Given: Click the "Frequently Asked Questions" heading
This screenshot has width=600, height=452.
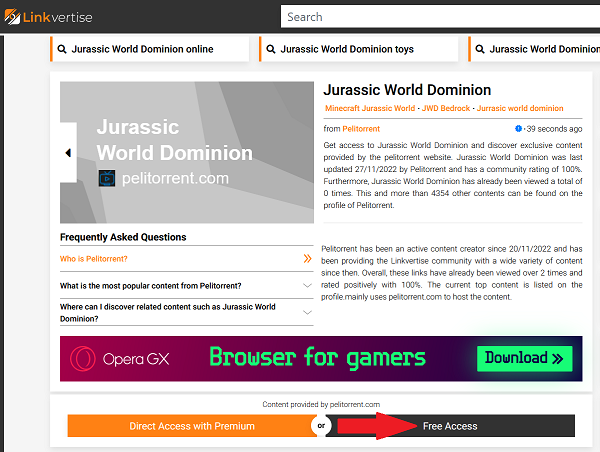Looking at the screenshot, I should pos(123,237).
